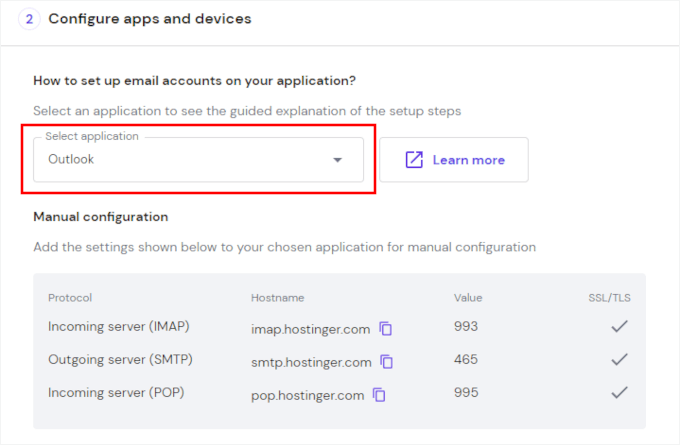Expand the Configure apps and devices section
This screenshot has height=445, width=680.
(x=150, y=19)
